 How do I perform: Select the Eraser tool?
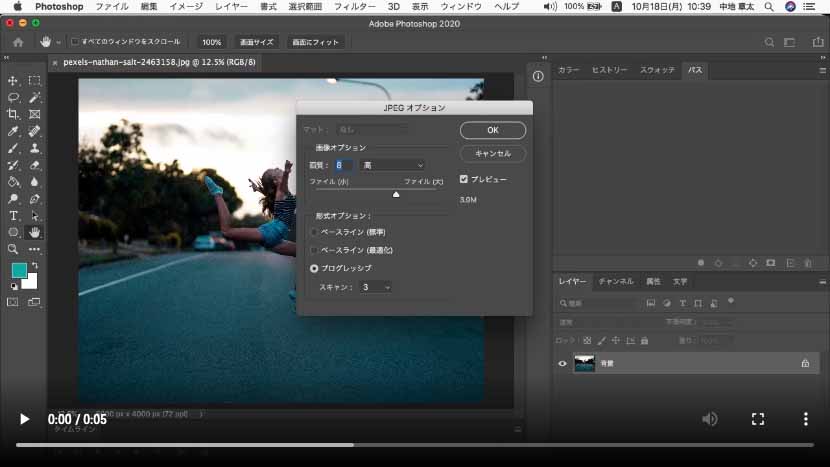34,165
